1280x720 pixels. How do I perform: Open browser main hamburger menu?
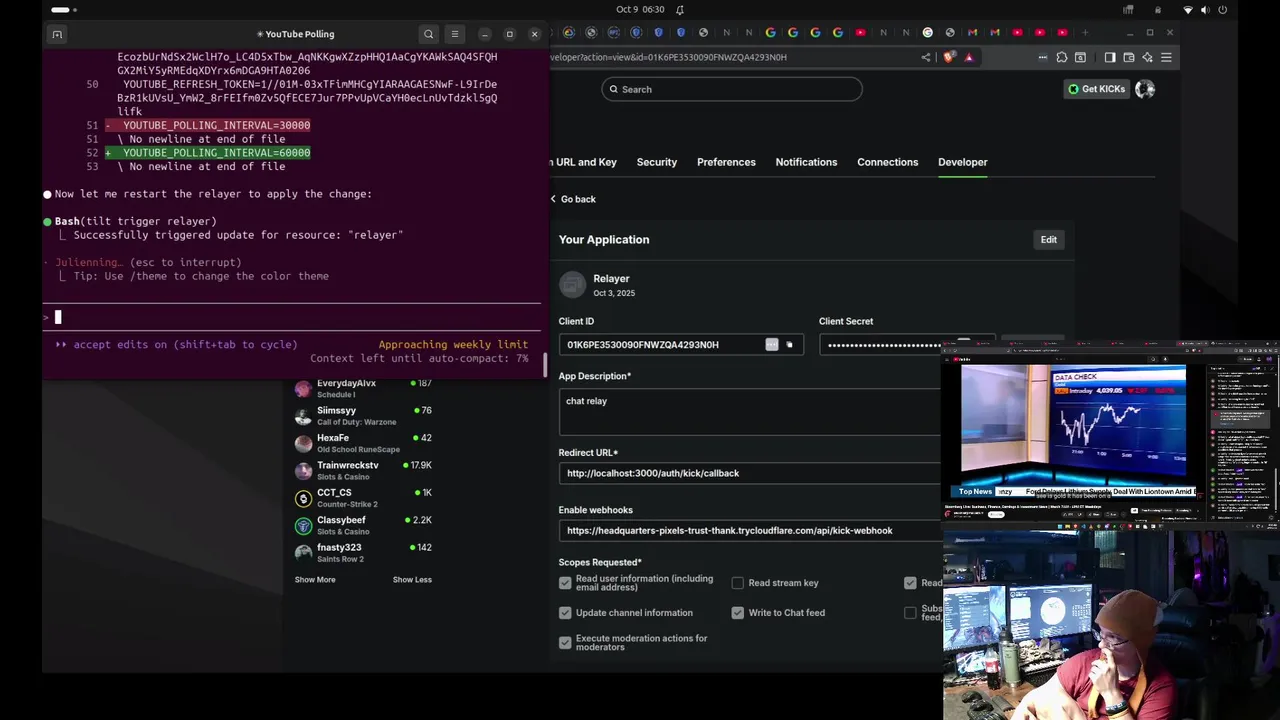[x=1166, y=57]
